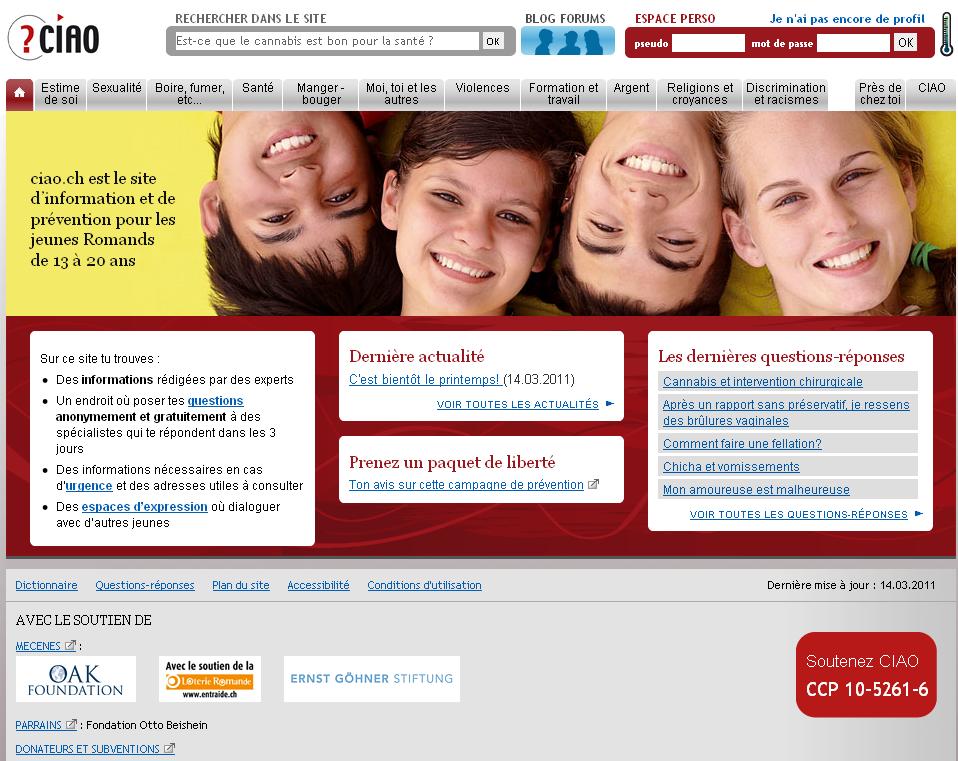Click the mot de passe field
The image size is (958, 761).
pyautogui.click(x=852, y=43)
